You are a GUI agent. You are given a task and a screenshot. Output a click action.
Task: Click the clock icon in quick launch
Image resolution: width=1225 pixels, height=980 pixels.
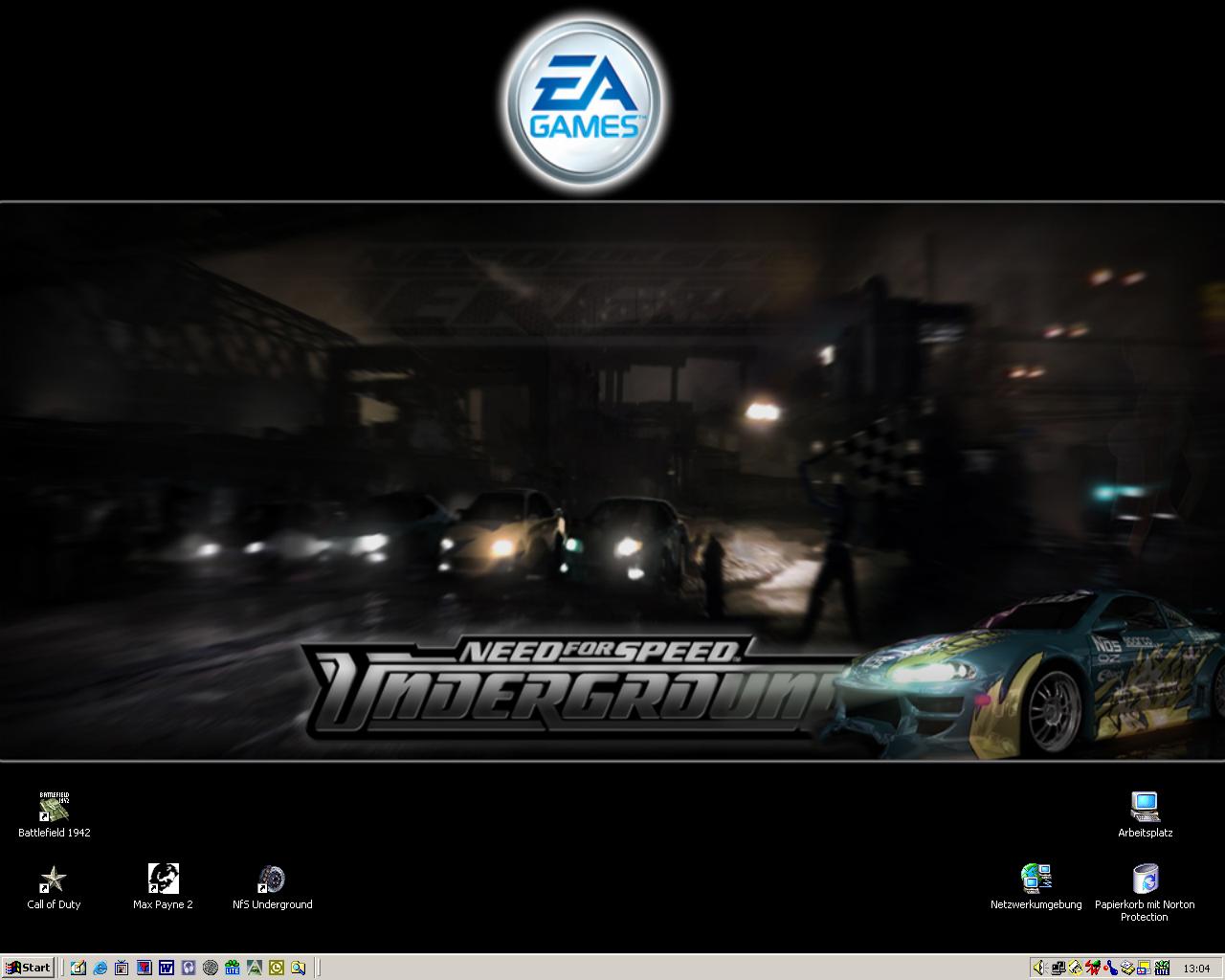[277, 968]
